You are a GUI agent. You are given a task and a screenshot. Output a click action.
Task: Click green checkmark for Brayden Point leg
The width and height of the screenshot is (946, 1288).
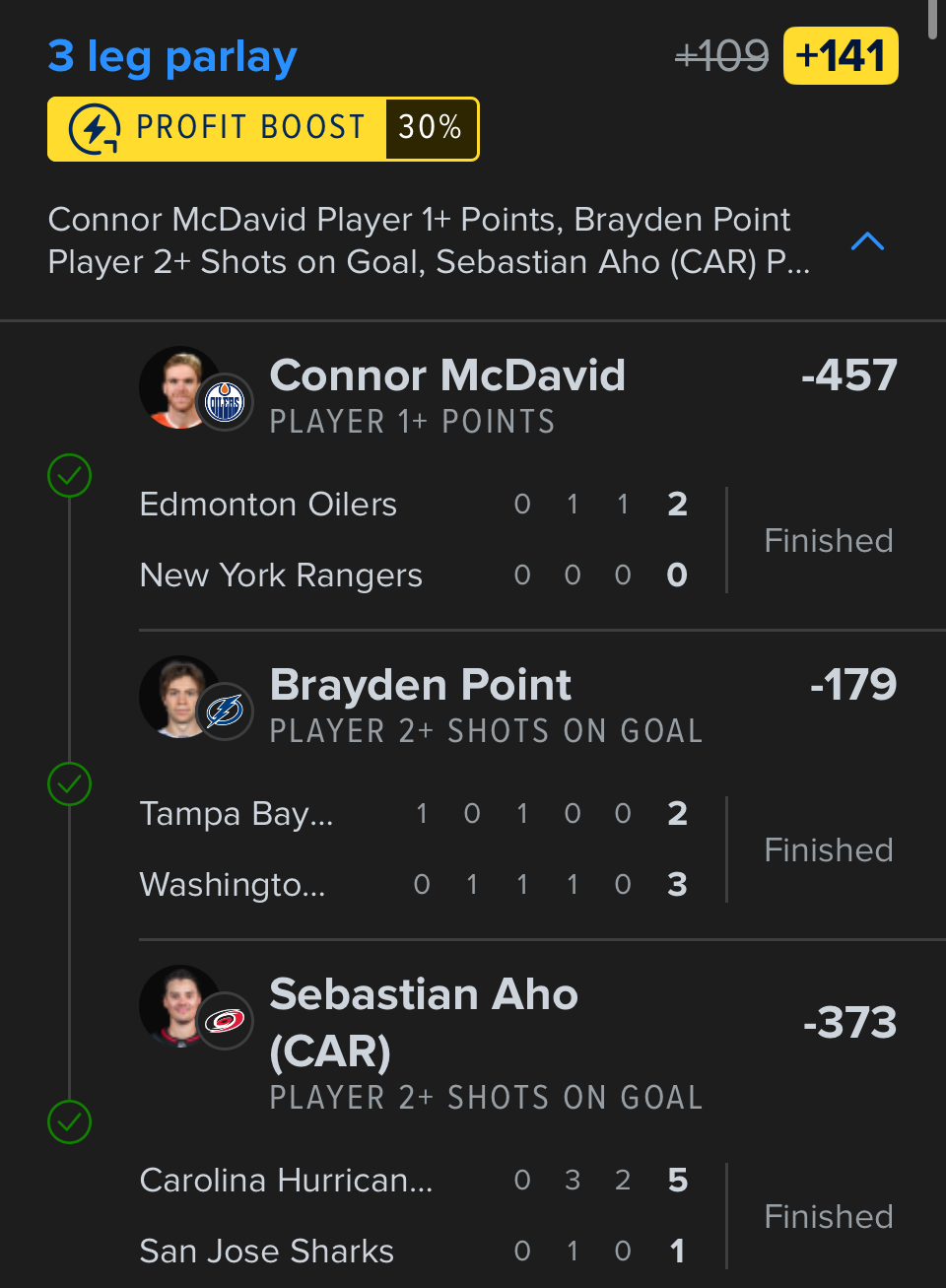point(70,784)
